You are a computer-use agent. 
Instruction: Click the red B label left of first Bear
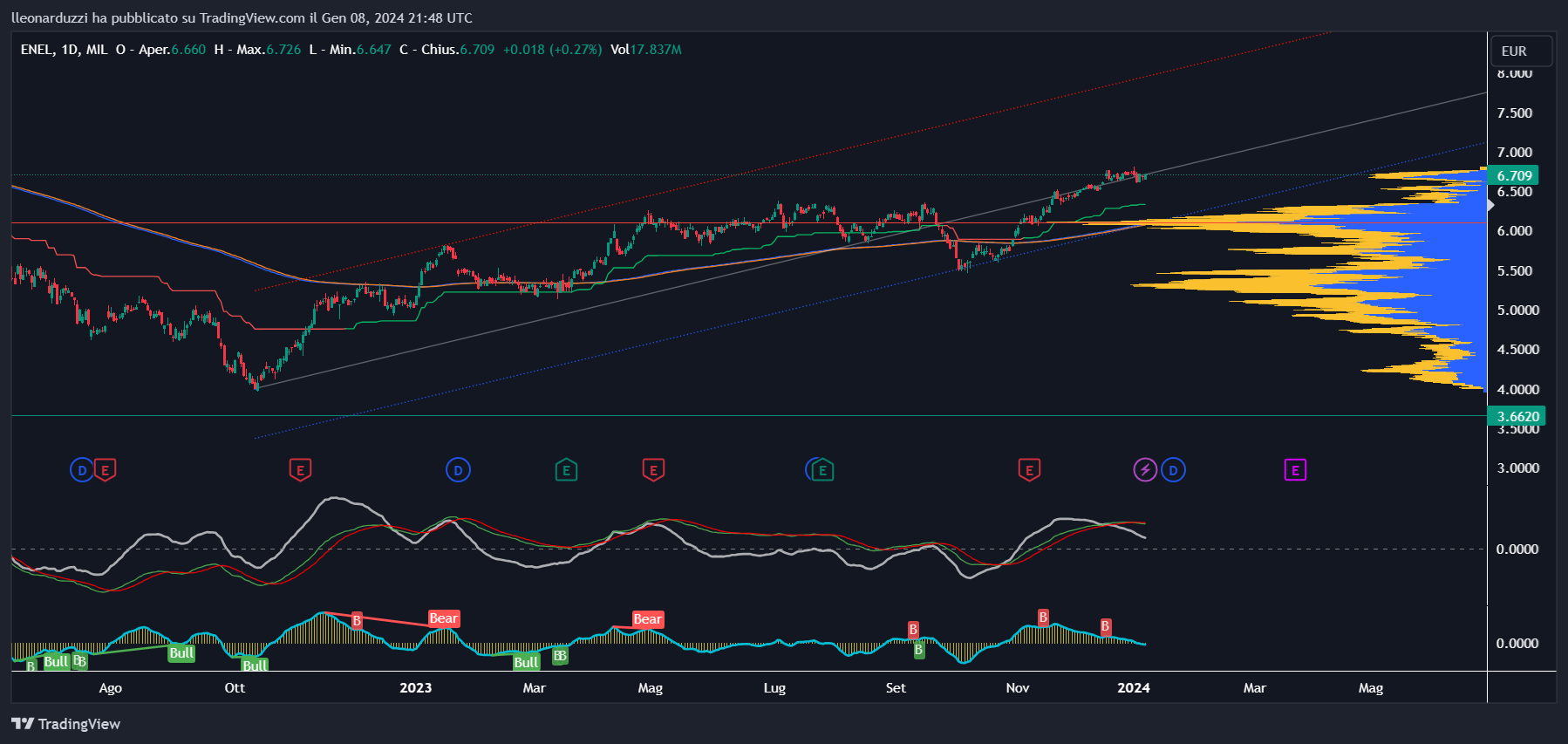tap(357, 621)
